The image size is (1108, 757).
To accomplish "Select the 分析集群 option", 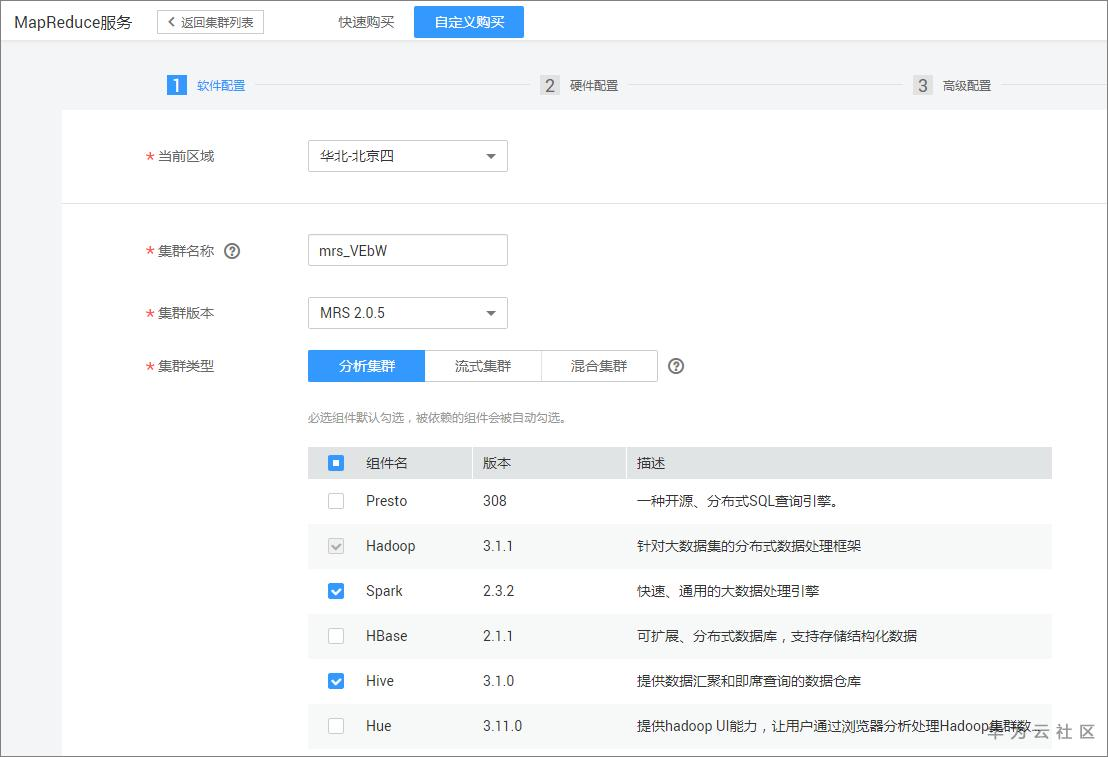I will click(366, 366).
